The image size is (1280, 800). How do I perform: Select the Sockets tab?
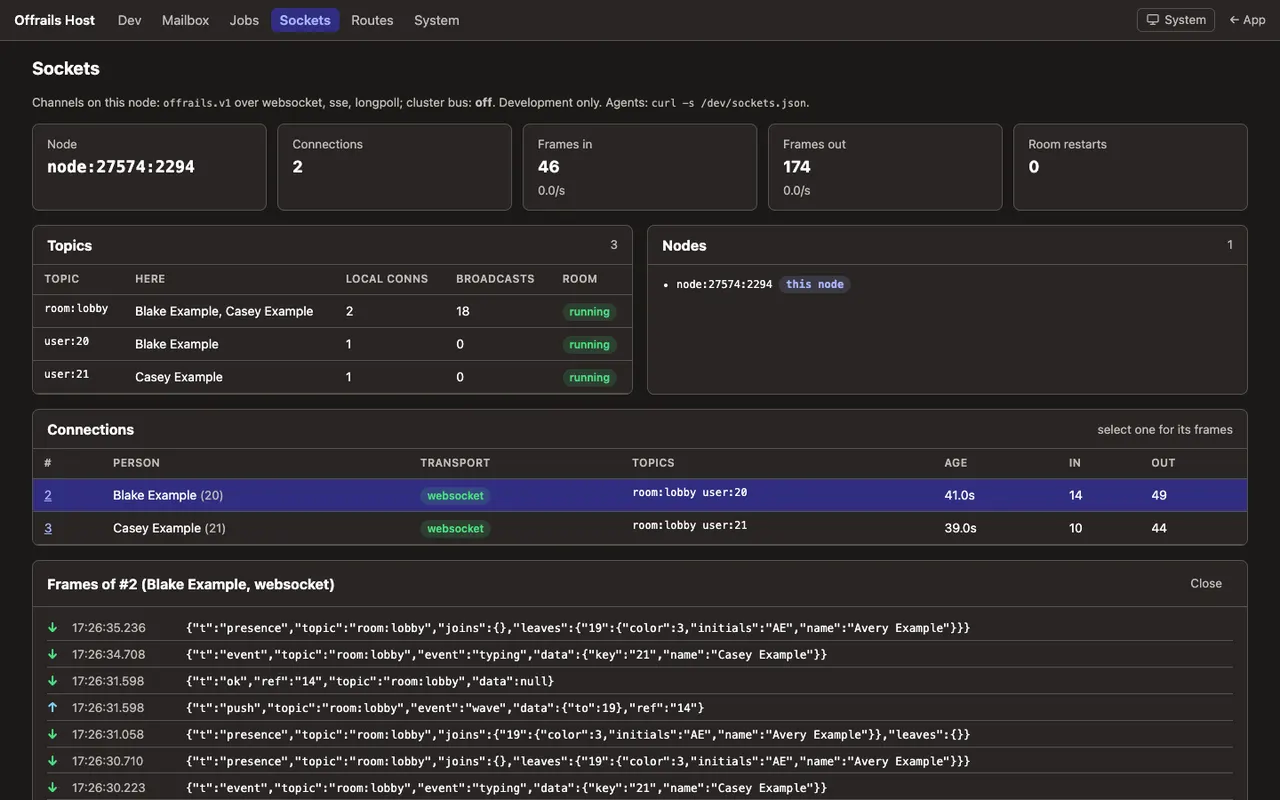click(x=305, y=20)
